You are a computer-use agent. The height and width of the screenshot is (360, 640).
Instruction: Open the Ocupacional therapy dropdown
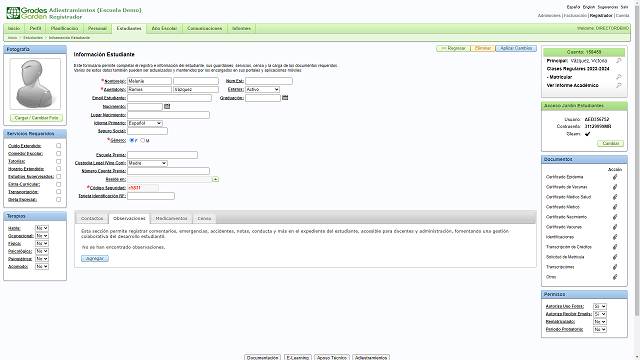click(x=42, y=236)
